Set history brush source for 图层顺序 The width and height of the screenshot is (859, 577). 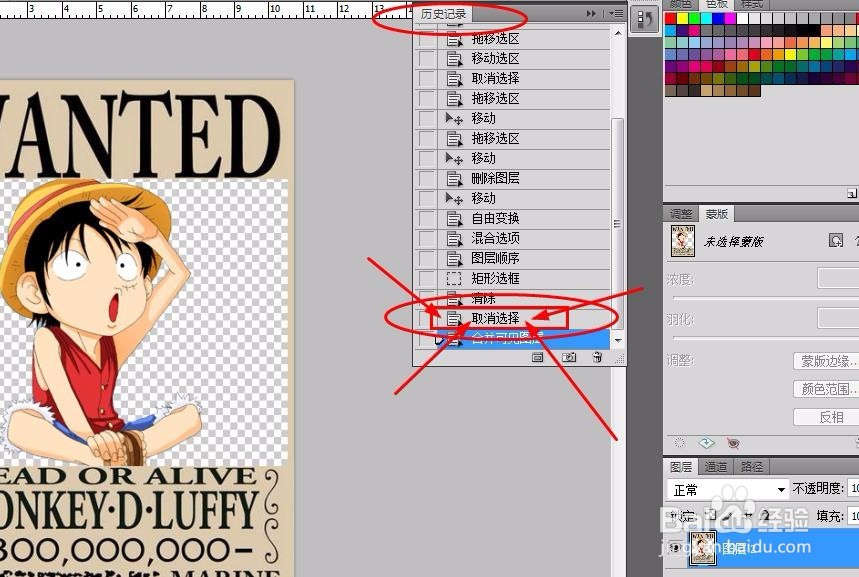[x=427, y=259]
